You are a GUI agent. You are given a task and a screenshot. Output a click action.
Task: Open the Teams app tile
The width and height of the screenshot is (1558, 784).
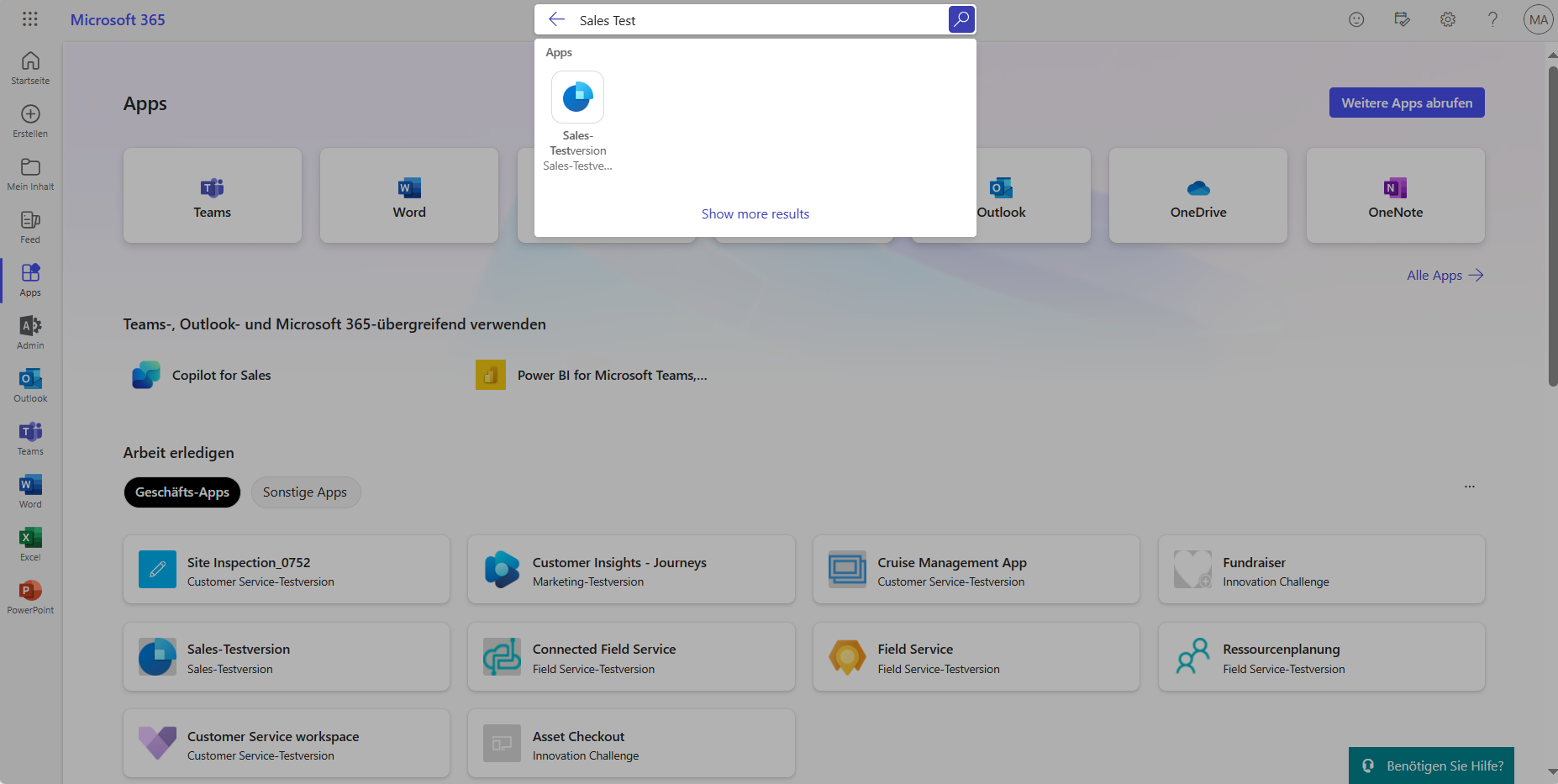click(x=213, y=196)
